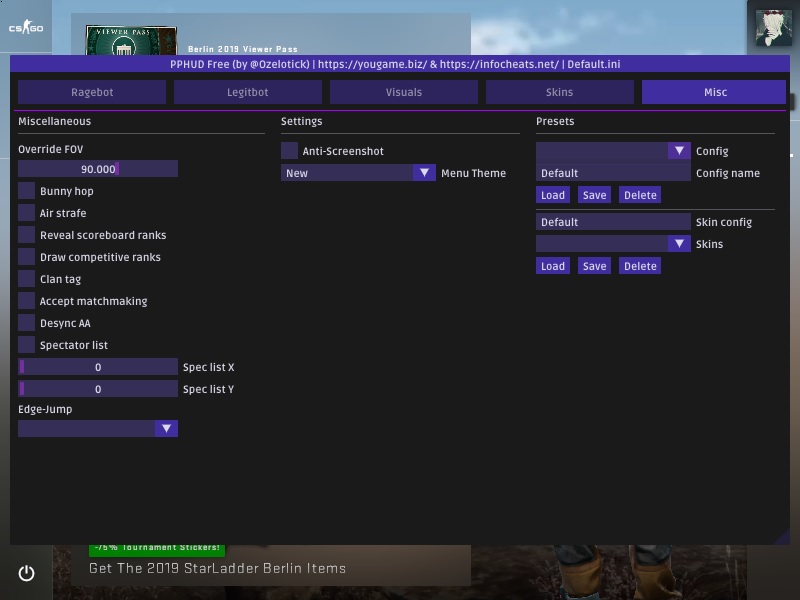Click the Skin config input field

(x=613, y=221)
